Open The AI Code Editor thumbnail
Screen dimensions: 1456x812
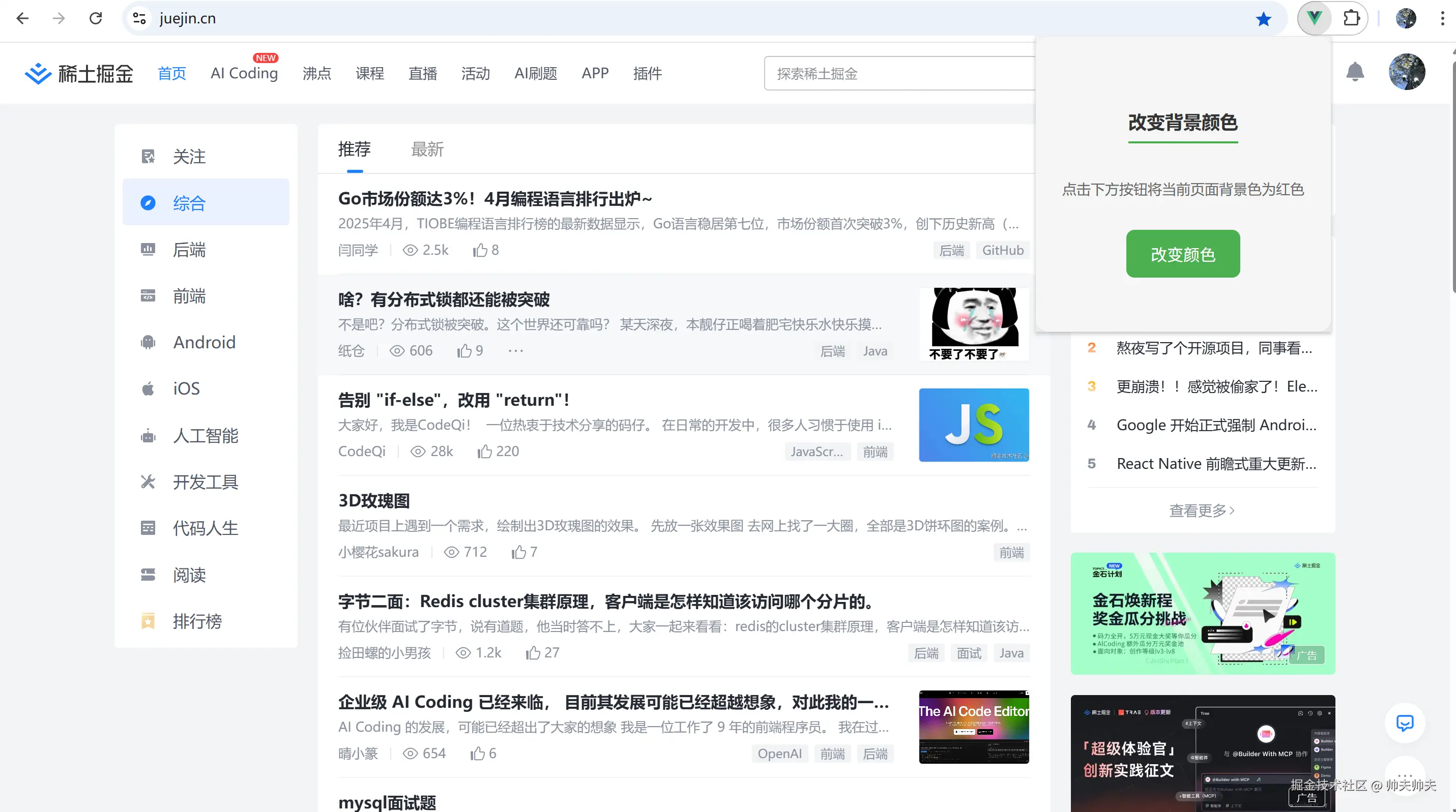coord(974,727)
